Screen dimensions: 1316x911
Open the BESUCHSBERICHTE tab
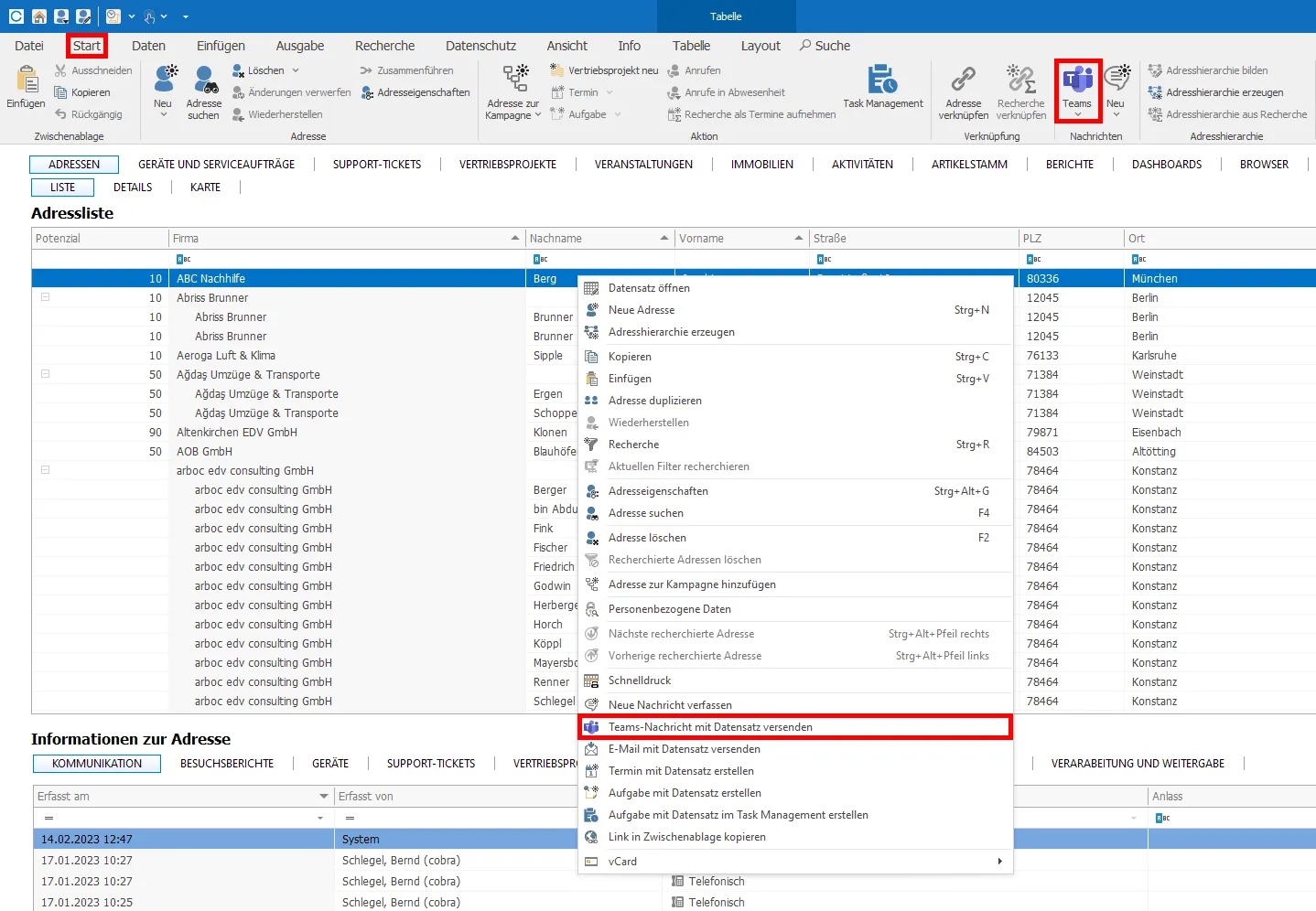click(227, 764)
